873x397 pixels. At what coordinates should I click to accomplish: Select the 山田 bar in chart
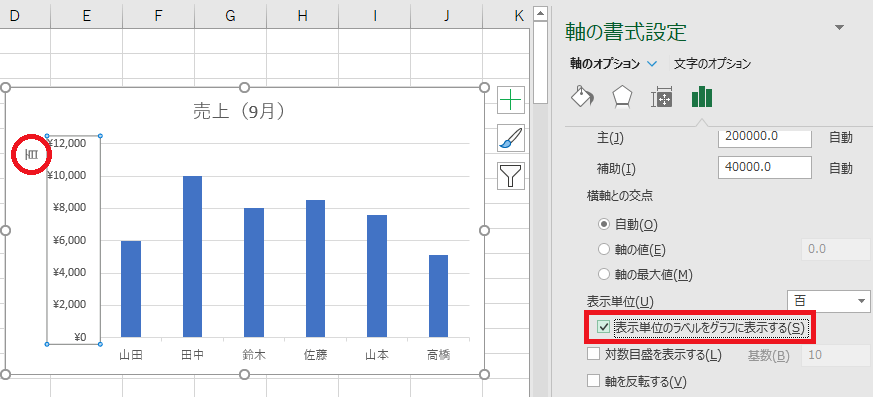(131, 289)
